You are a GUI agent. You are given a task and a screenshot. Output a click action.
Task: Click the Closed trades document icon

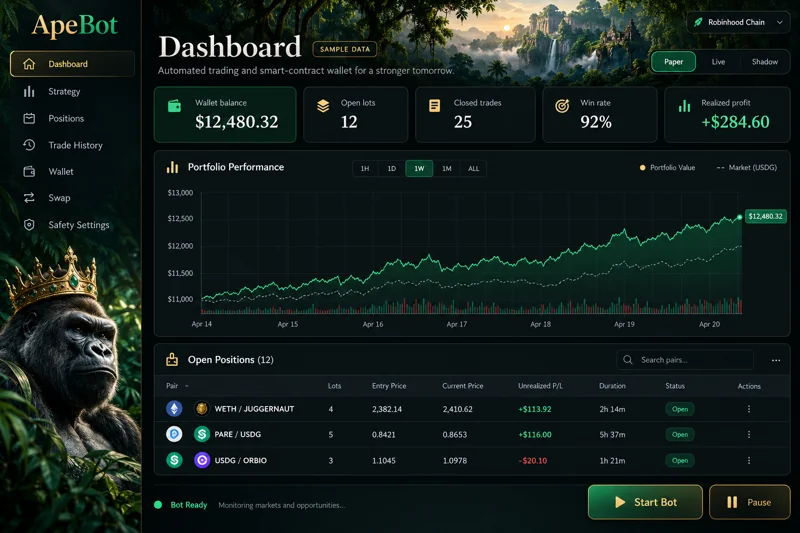point(434,106)
